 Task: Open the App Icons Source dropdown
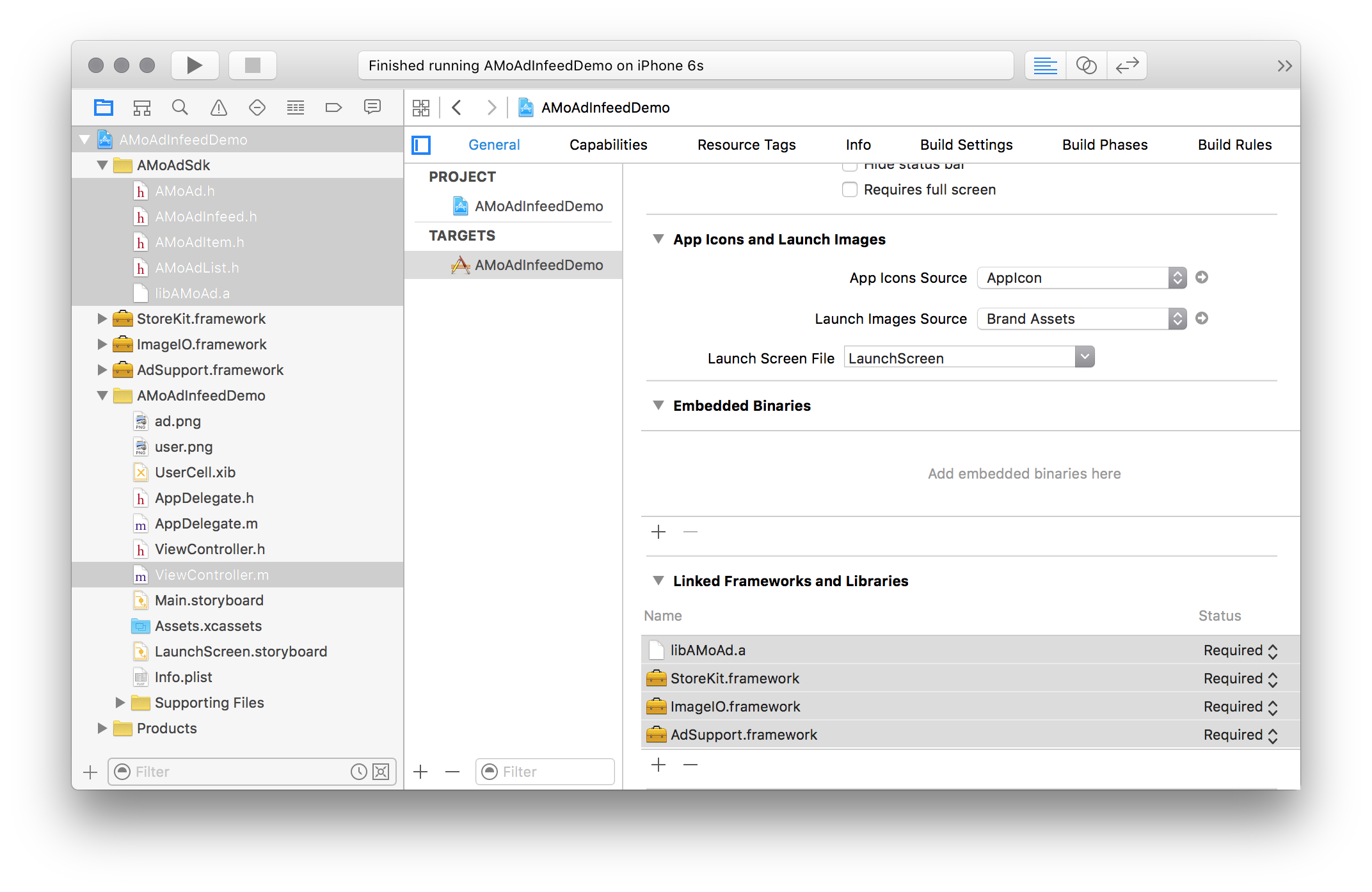pos(1081,278)
